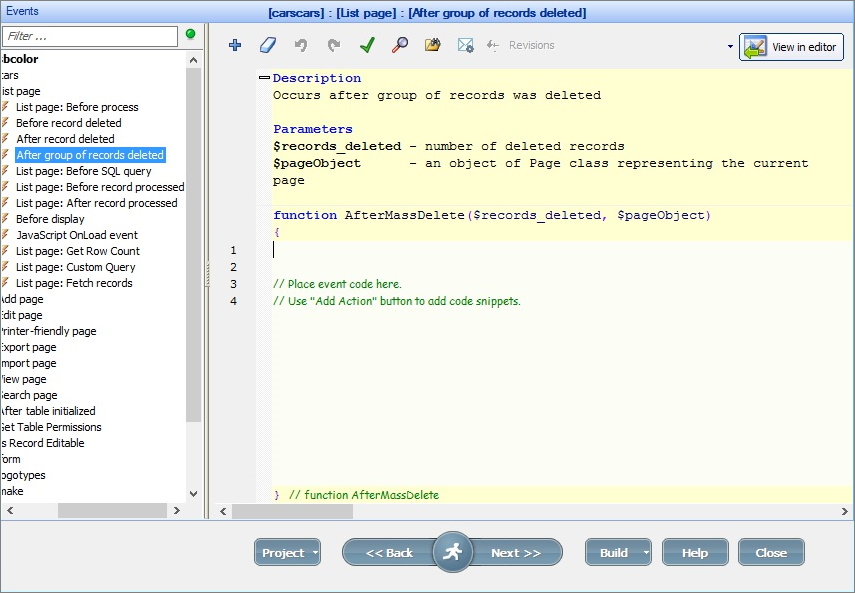Open the Build button dropdown arrow
Viewport: 855px width, 593px height.
pyautogui.click(x=646, y=553)
